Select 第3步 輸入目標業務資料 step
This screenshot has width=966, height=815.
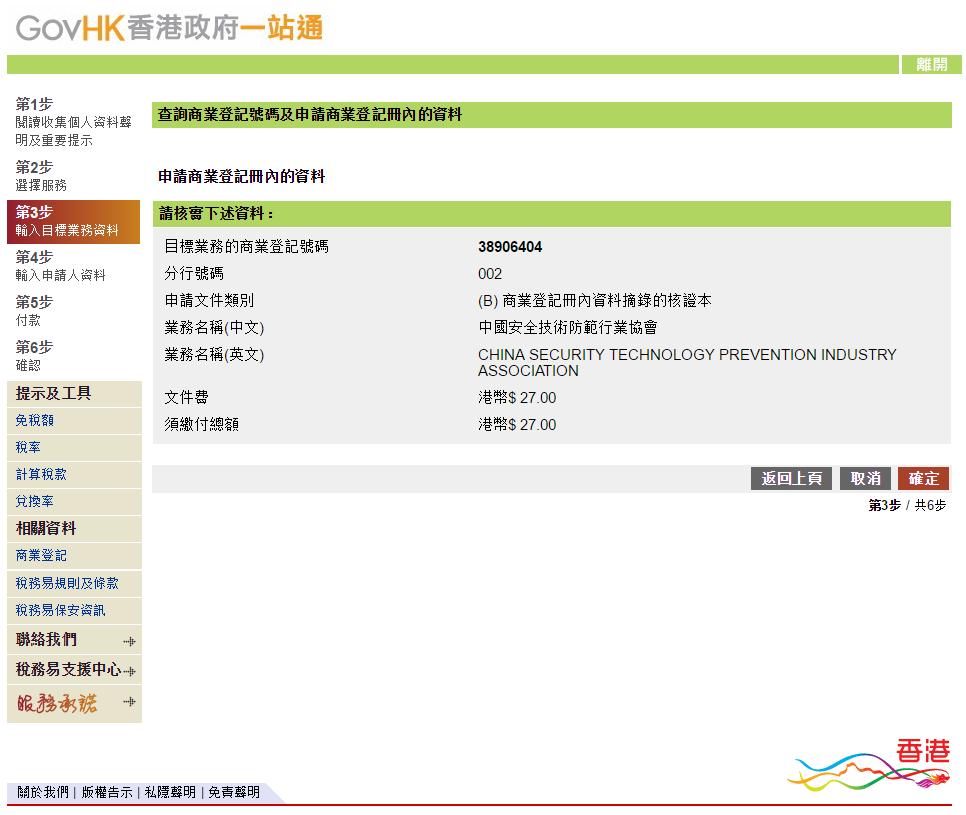pos(73,222)
